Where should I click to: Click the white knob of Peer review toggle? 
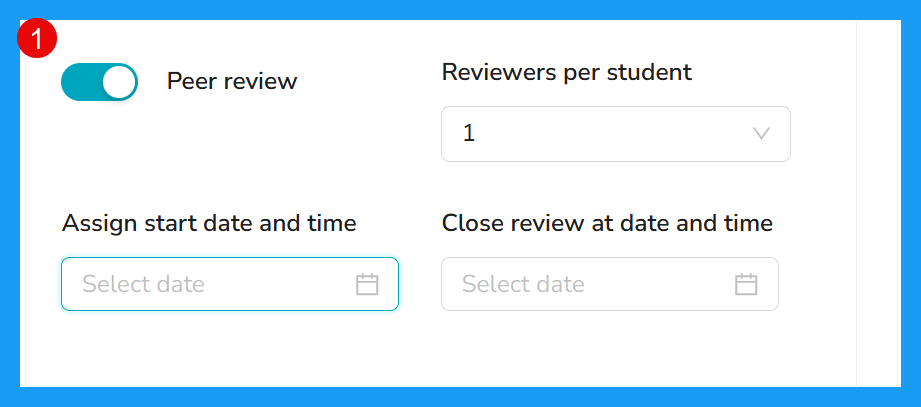pos(119,82)
